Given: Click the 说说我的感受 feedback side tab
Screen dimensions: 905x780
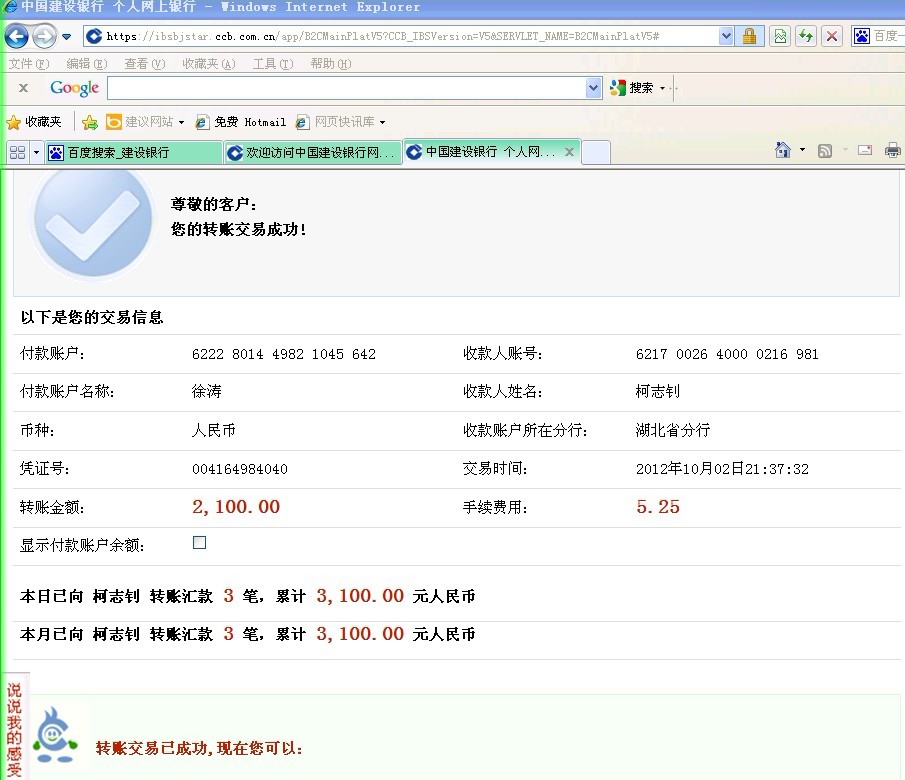Looking at the screenshot, I should (x=14, y=727).
